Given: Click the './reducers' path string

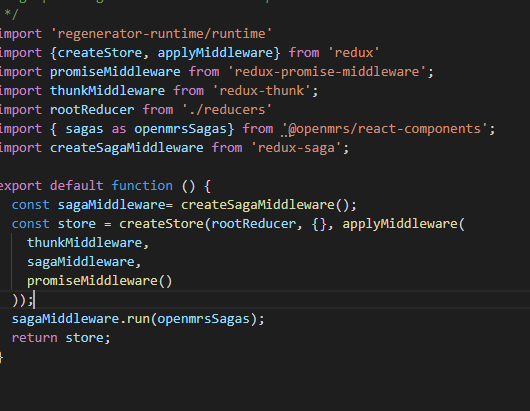Looking at the screenshot, I should (226, 110).
